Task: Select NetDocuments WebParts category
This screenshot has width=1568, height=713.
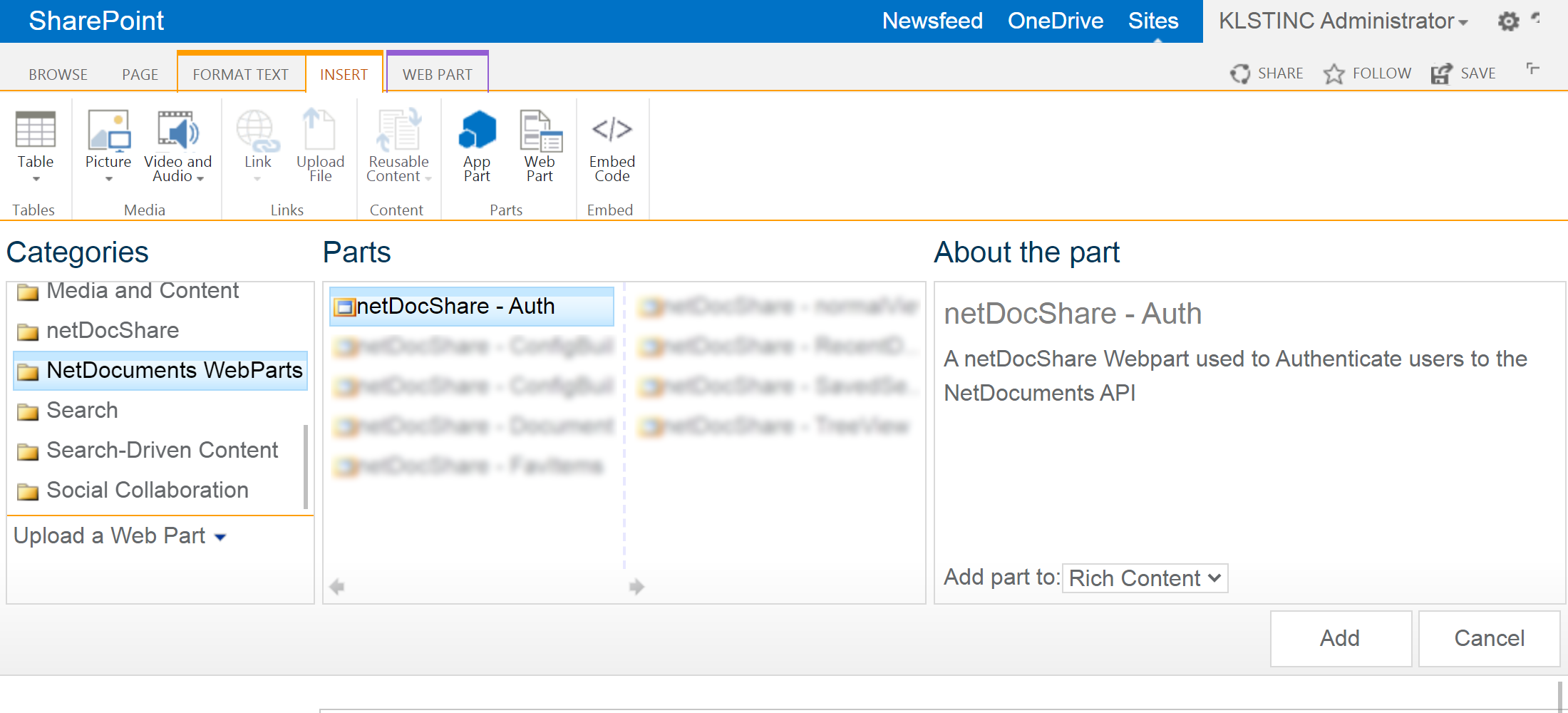Action: [160, 371]
